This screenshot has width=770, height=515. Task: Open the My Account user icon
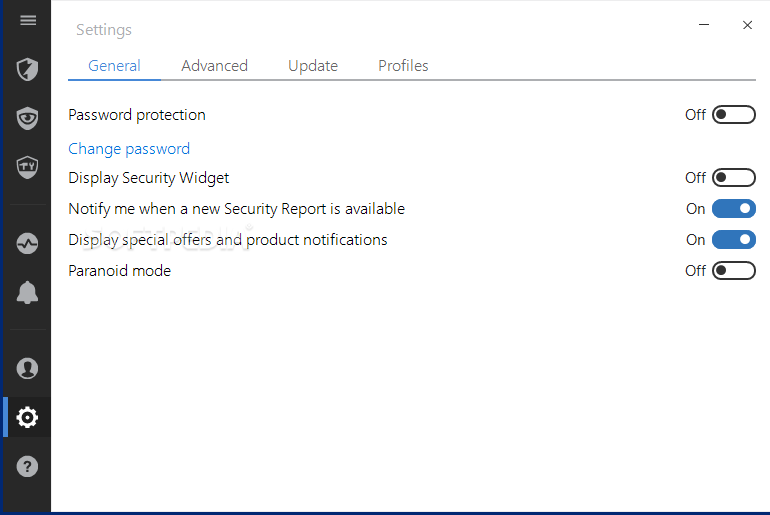28,368
